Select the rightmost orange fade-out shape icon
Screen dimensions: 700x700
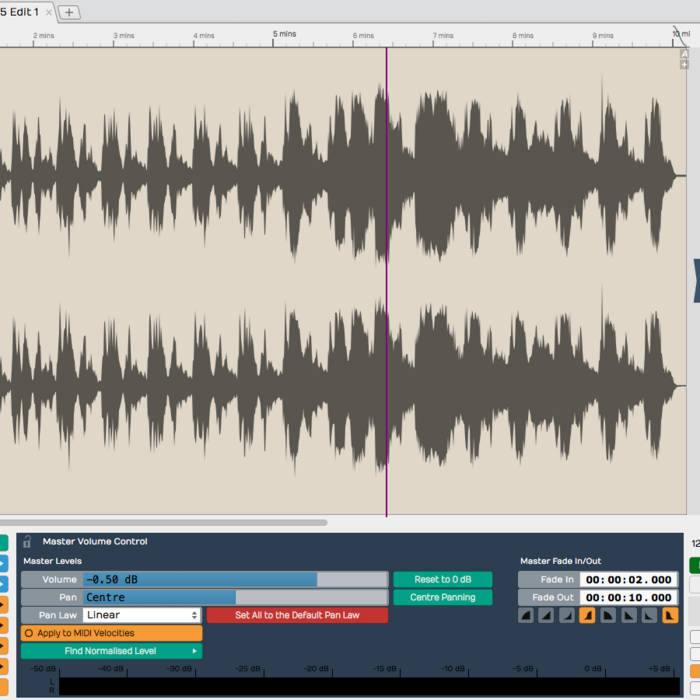point(670,616)
